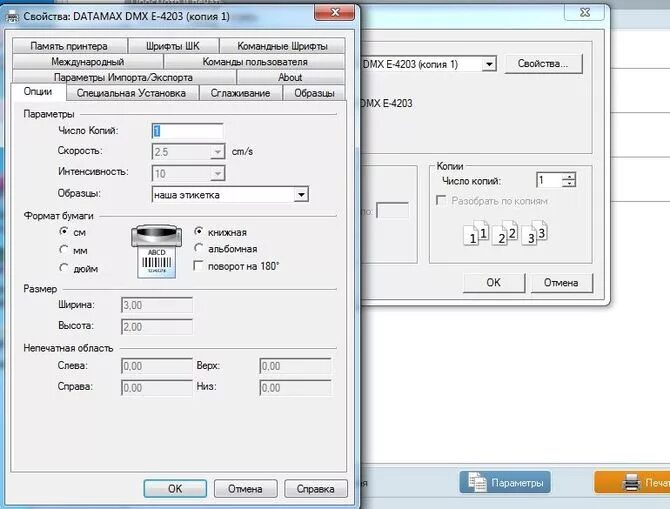Viewport: 670px width, 509px height.
Task: Select the мм unit radio button
Action: tap(64, 249)
